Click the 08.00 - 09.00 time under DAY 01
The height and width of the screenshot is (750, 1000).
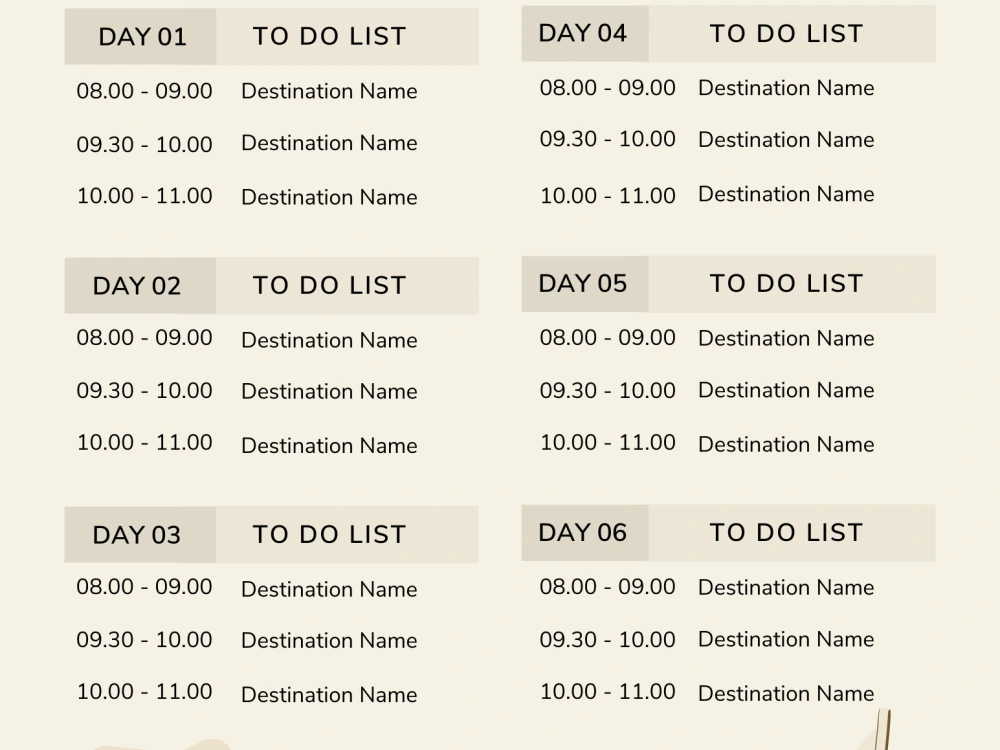coord(145,91)
